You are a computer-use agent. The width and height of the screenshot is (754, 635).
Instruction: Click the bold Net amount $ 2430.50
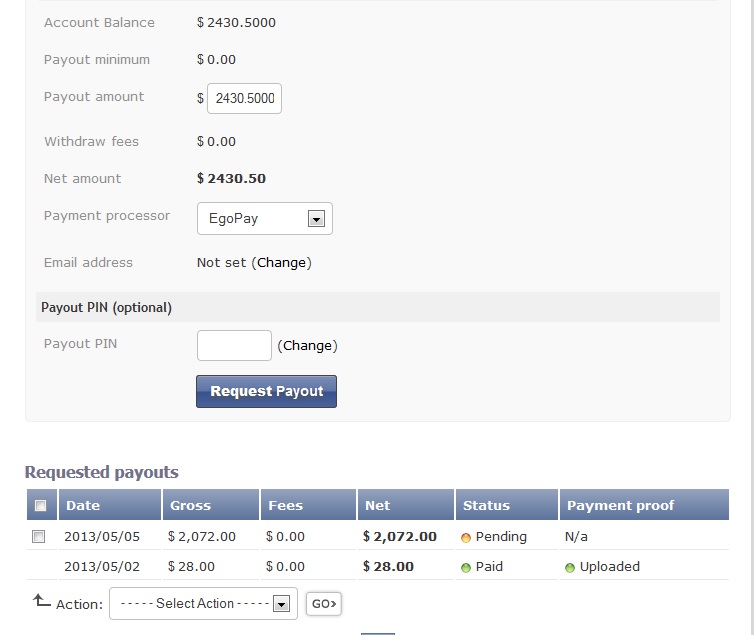(x=231, y=178)
